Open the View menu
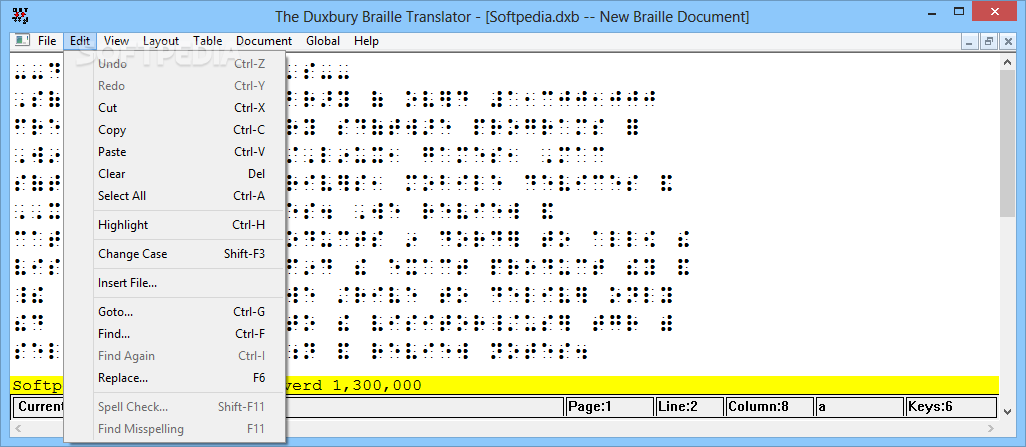Screen dimensions: 1026x447 click(x=116, y=41)
